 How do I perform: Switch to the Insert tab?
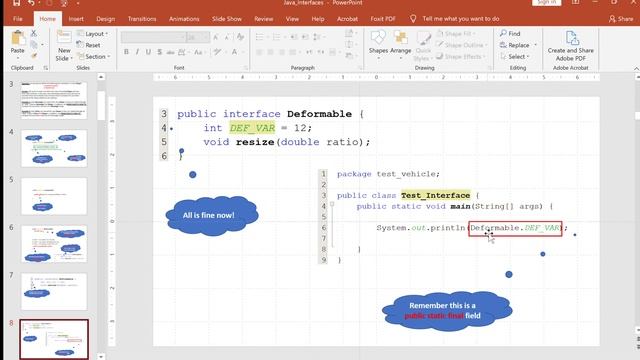coord(76,19)
